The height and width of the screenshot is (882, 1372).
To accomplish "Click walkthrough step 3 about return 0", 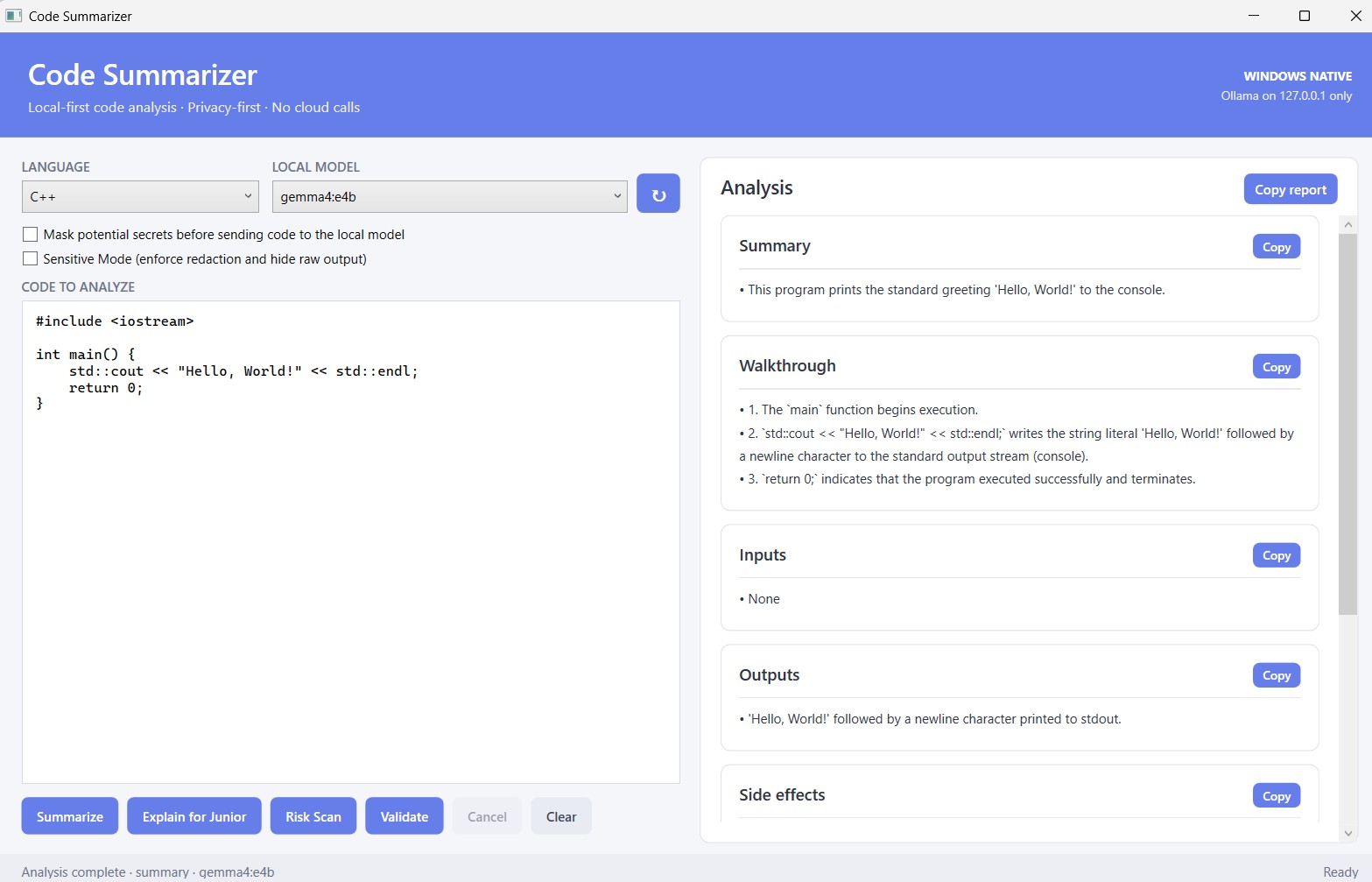I will tap(967, 479).
